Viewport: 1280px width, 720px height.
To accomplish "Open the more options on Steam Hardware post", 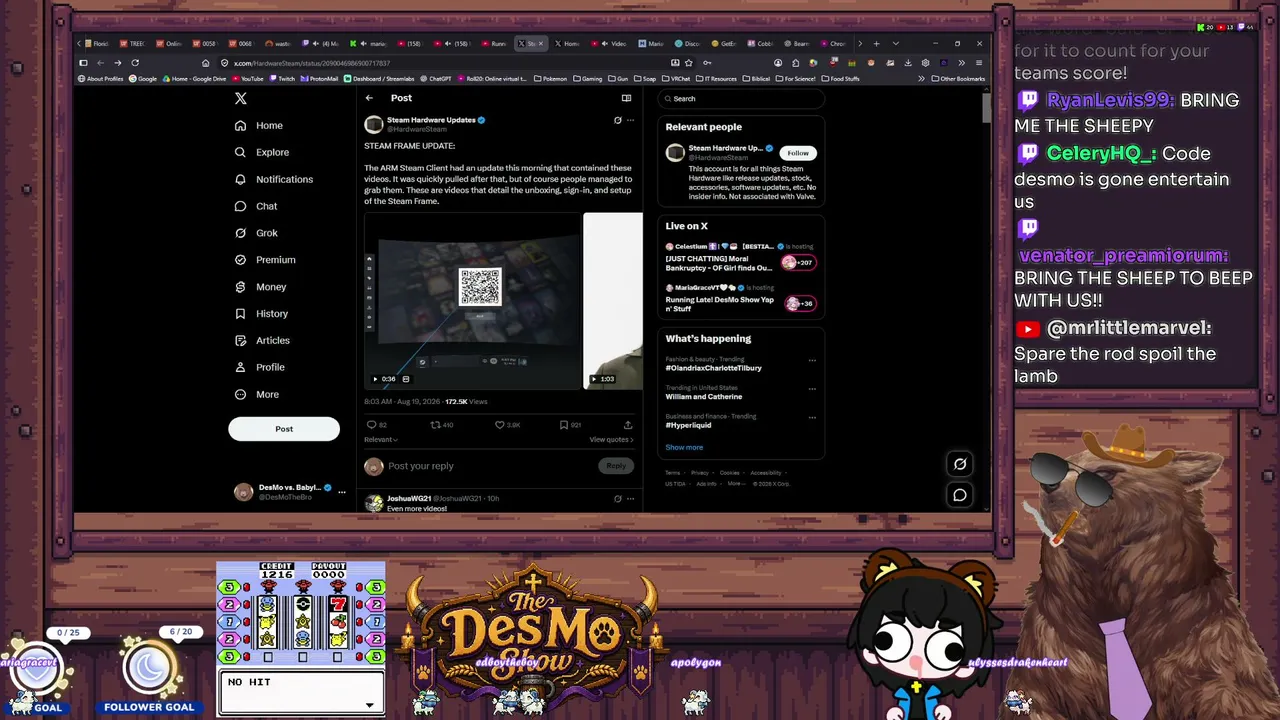I will tap(630, 120).
